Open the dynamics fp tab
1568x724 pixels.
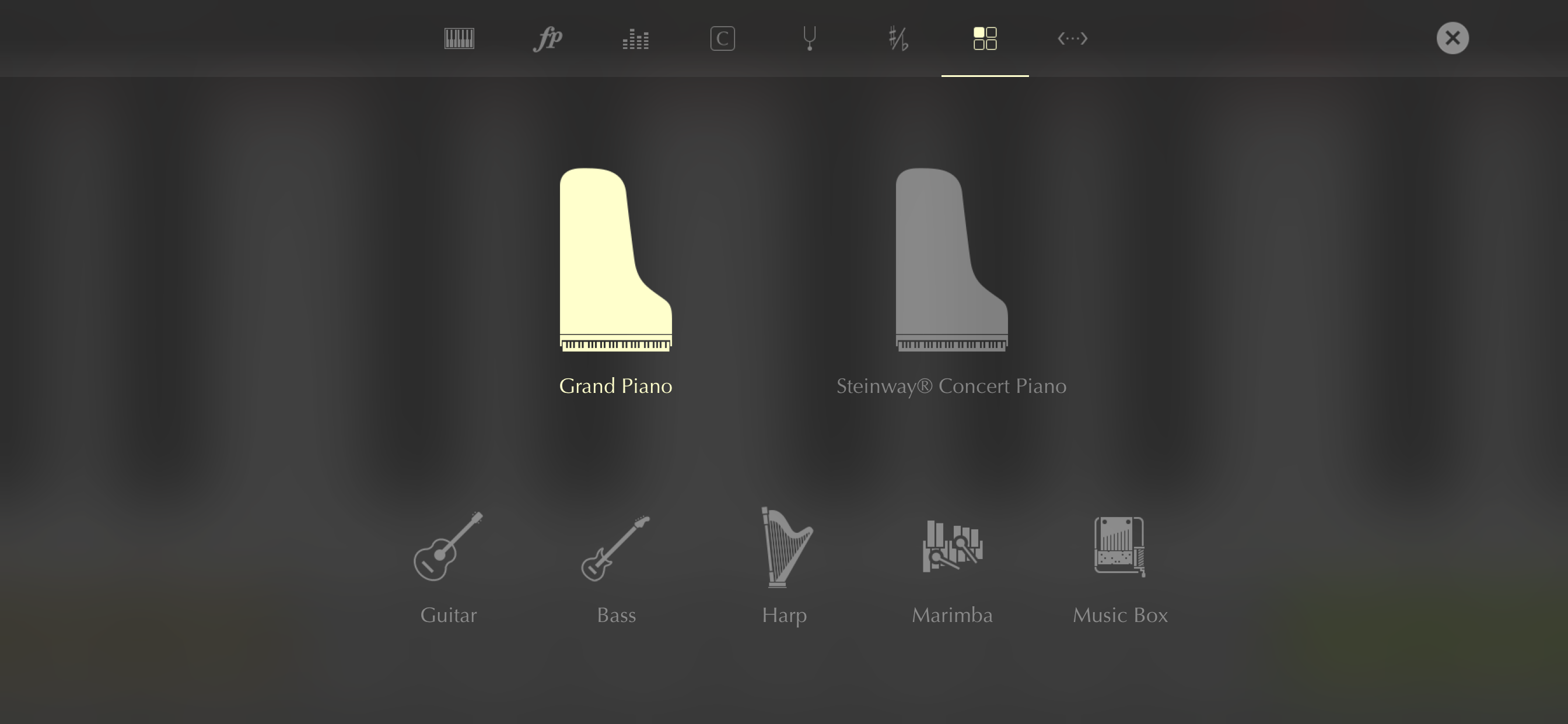pyautogui.click(x=547, y=38)
